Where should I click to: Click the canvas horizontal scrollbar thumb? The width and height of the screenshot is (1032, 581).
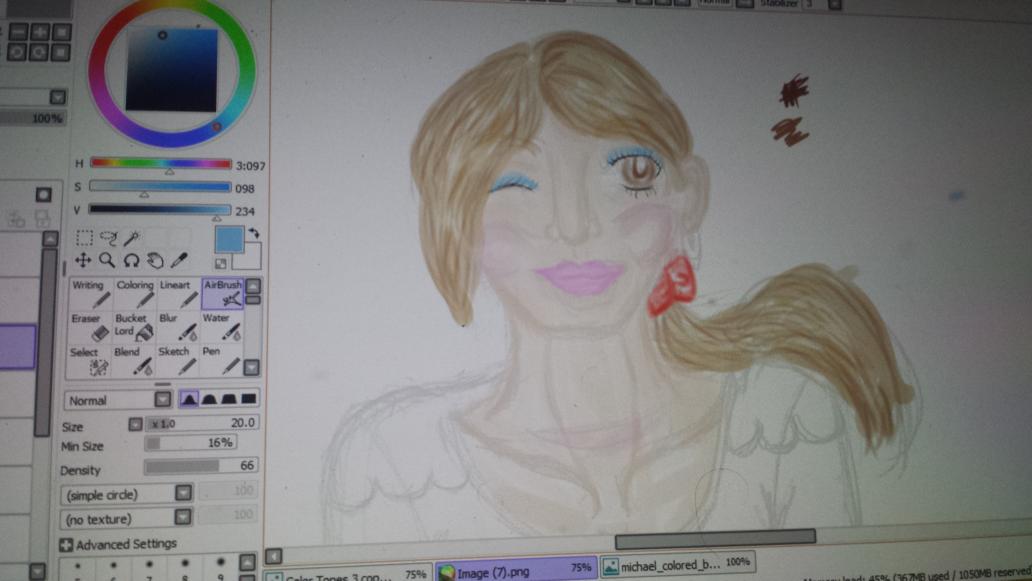[715, 538]
